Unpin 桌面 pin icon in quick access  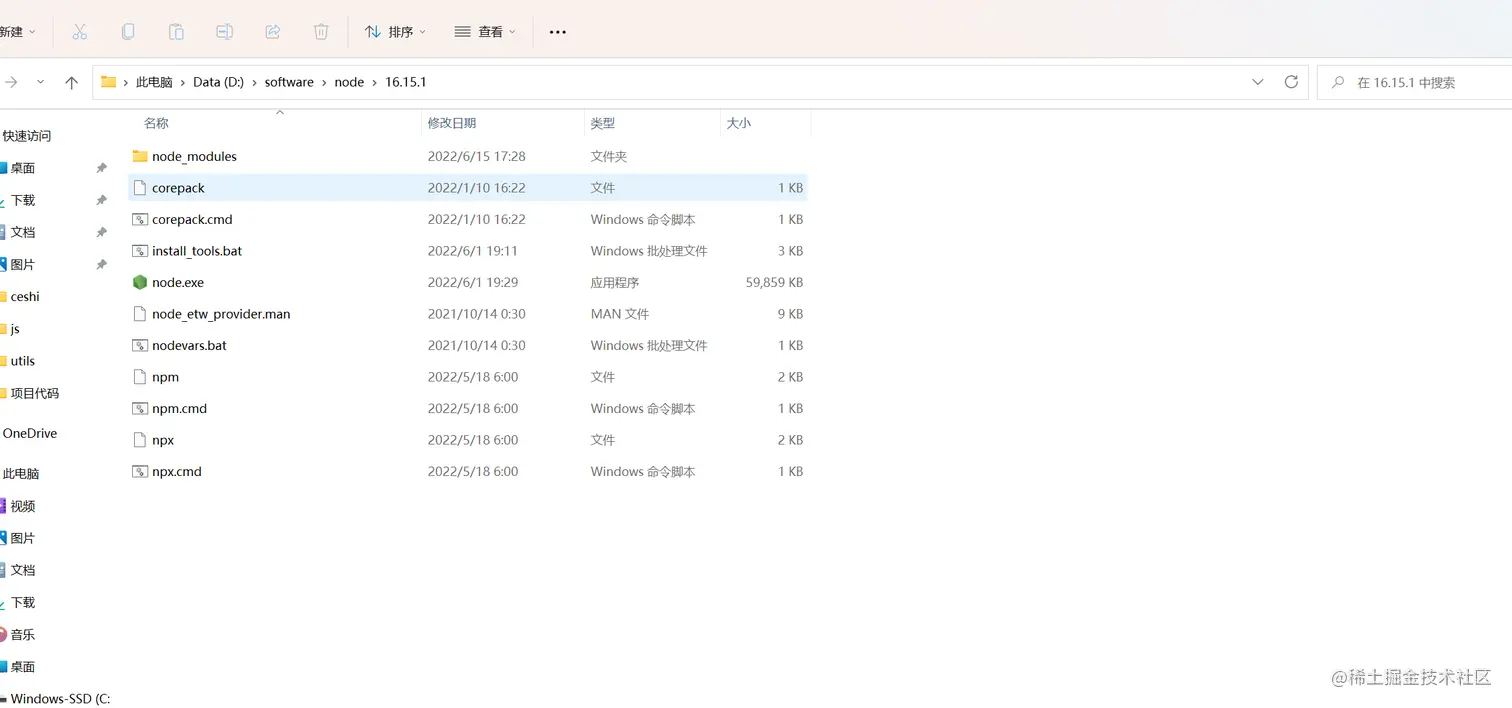point(101,168)
